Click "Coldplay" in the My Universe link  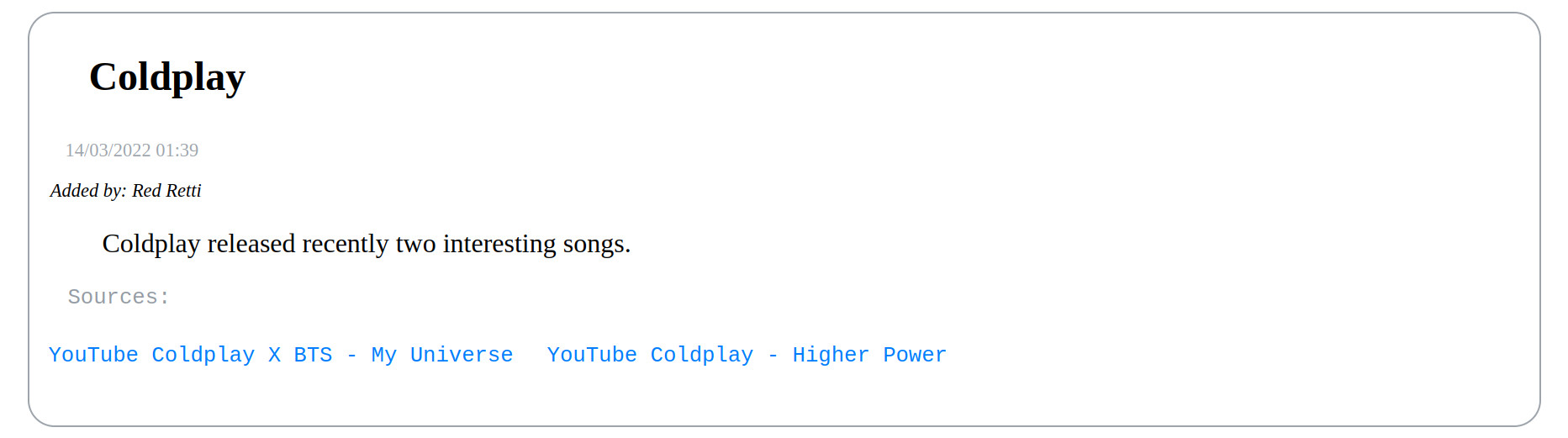point(203,355)
